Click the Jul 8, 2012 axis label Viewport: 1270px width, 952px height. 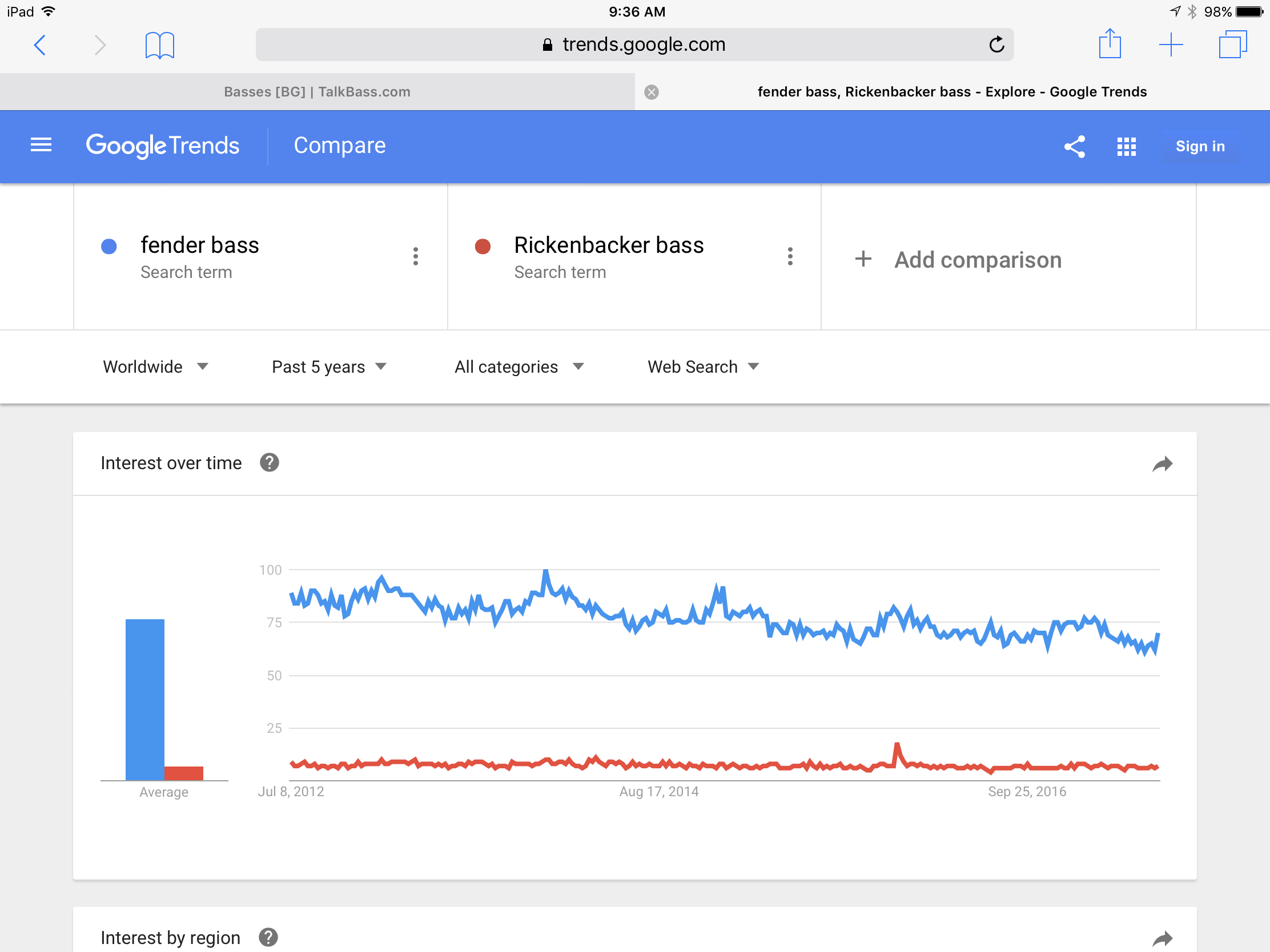(291, 791)
